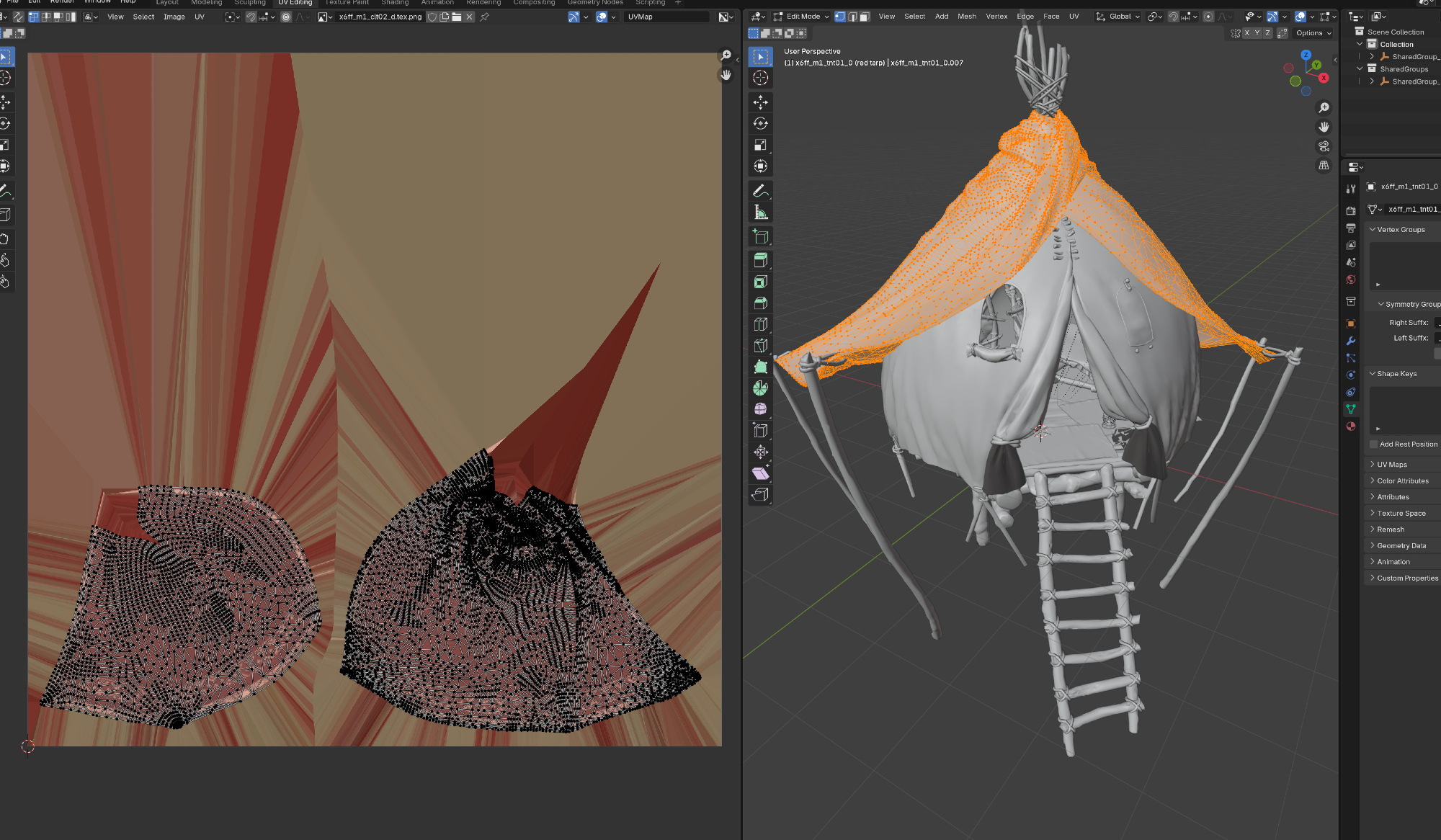Select the UV editor Grab sculpt tool
Image resolution: width=1441 pixels, height=840 pixels.
[5, 239]
